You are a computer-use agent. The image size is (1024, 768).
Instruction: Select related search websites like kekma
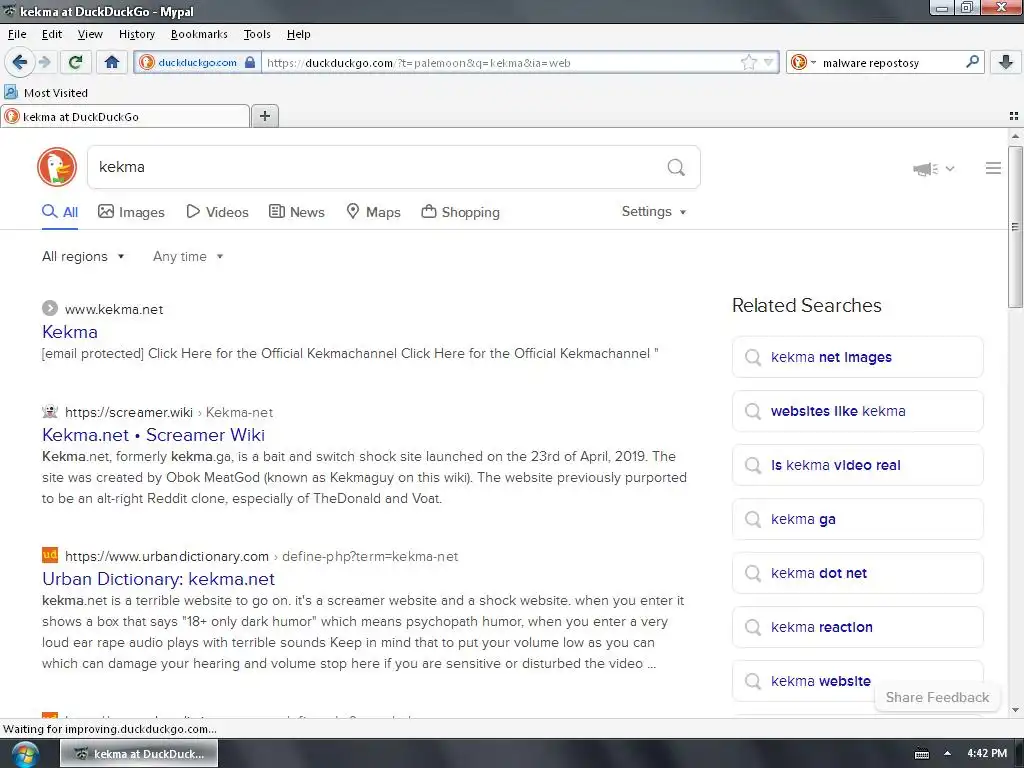coord(857,411)
